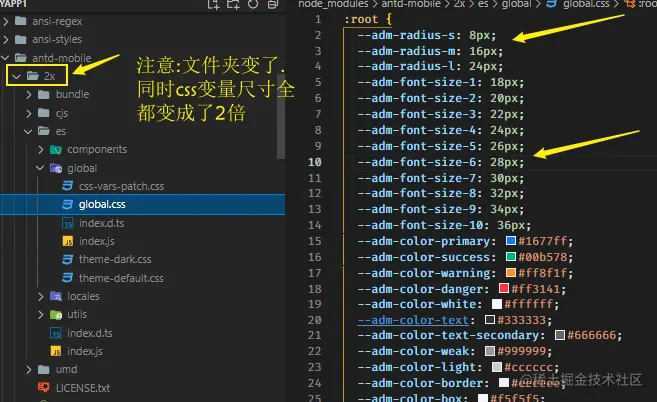Open css-vars-patch.css file
This screenshot has height=402, width=657.
point(122,186)
